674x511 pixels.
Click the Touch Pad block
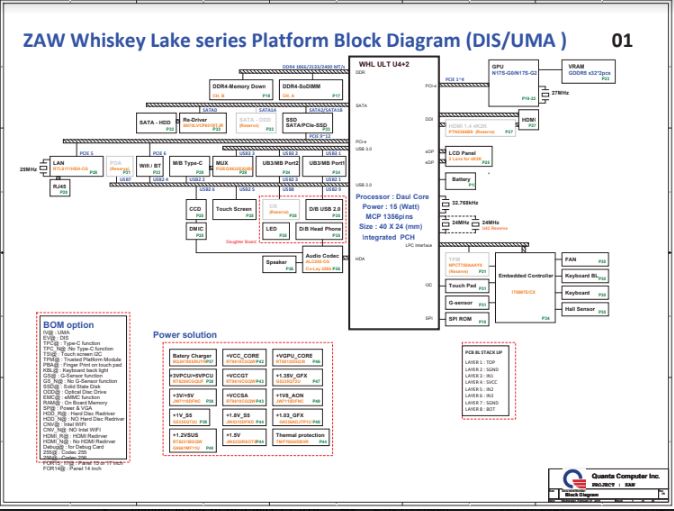click(467, 286)
